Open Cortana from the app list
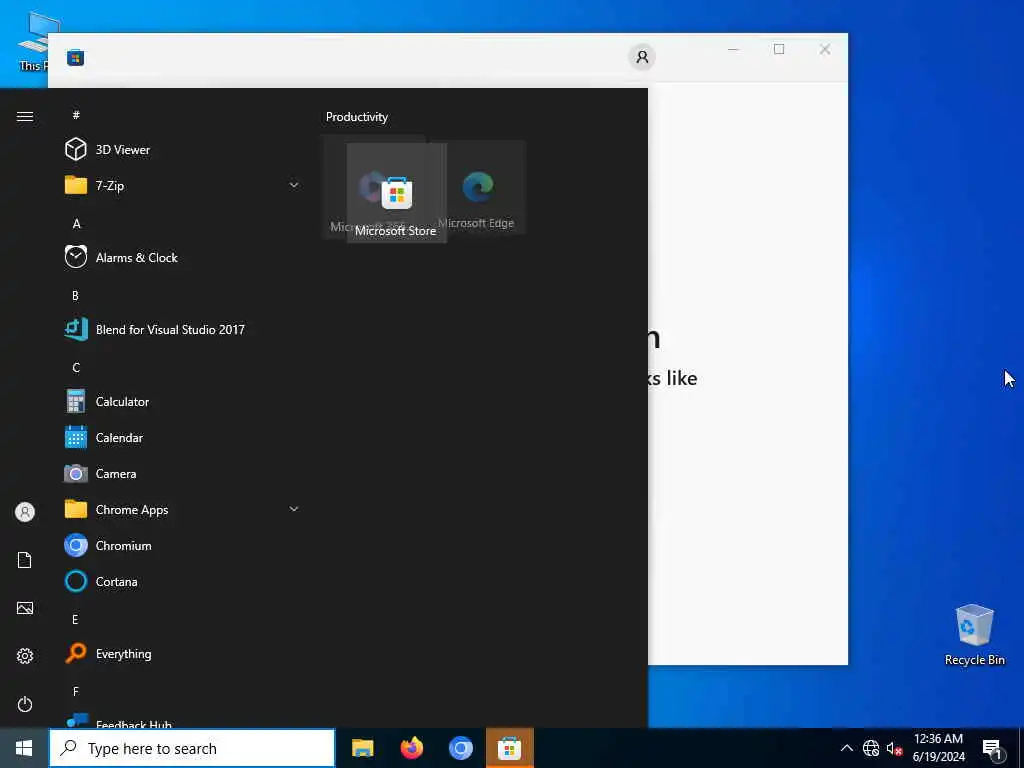Image resolution: width=1024 pixels, height=768 pixels. [183, 581]
